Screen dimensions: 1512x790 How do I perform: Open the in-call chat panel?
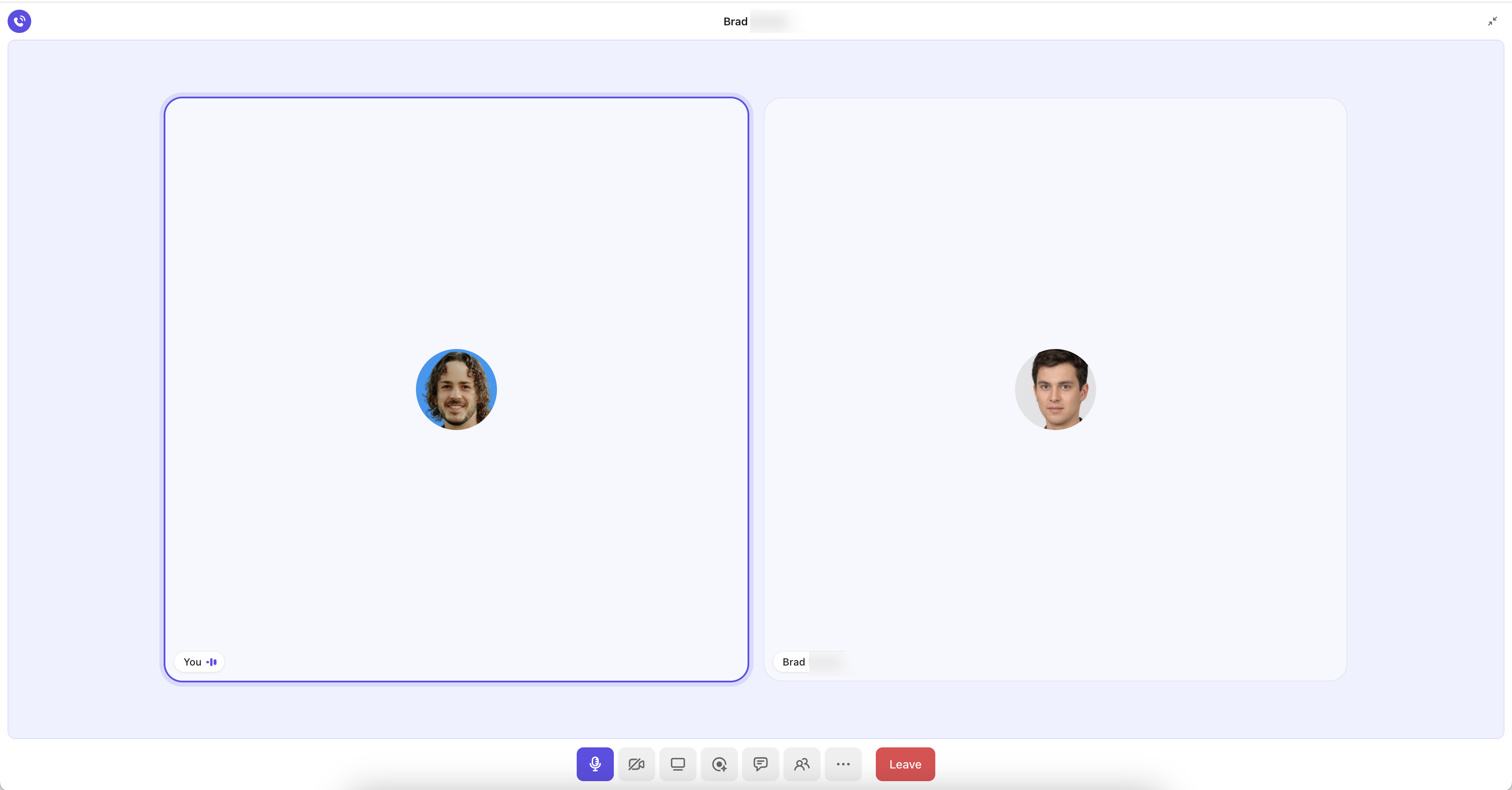760,763
